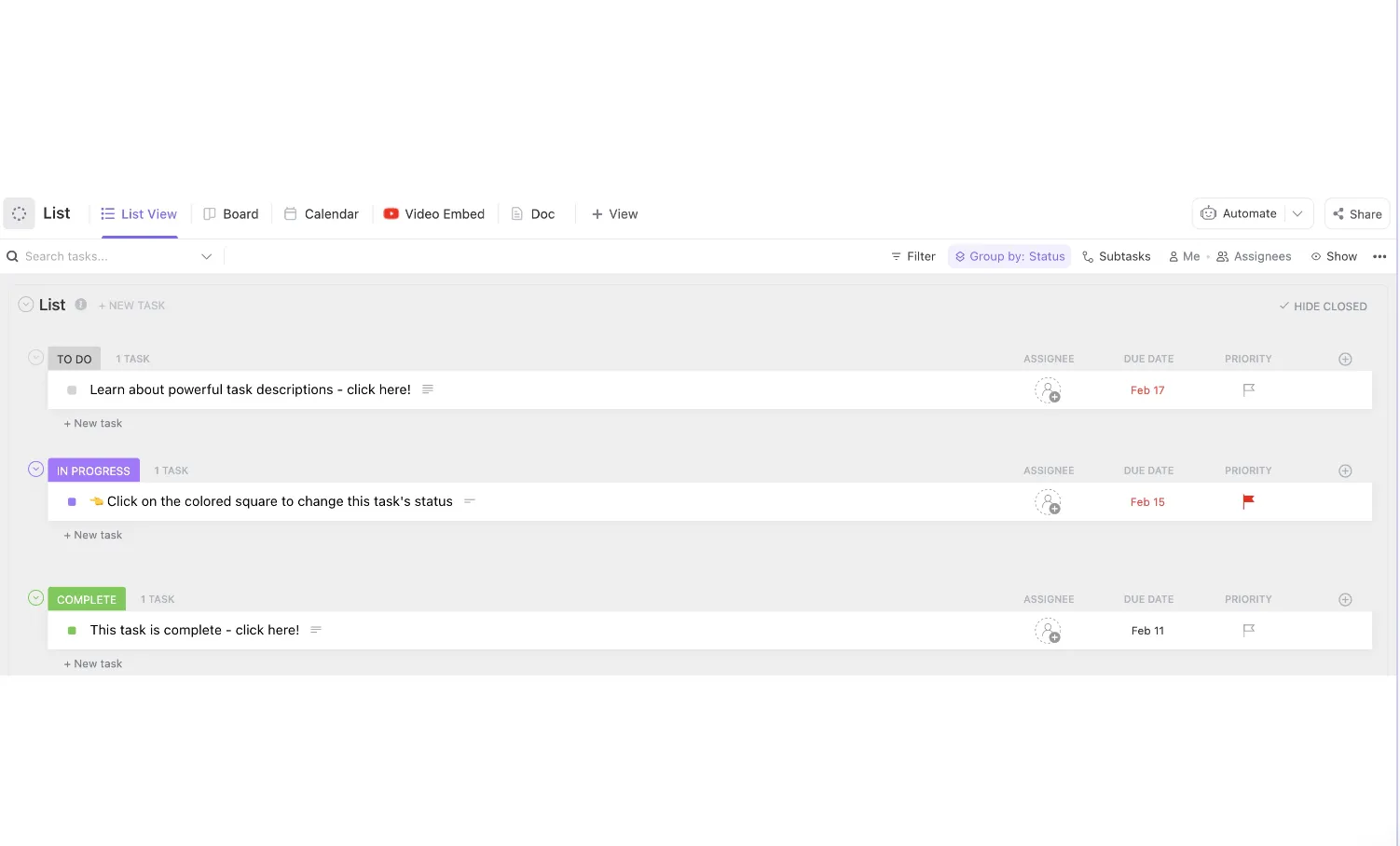Open This task is complete task
Viewport: 1400px width, 846px height.
[194, 630]
